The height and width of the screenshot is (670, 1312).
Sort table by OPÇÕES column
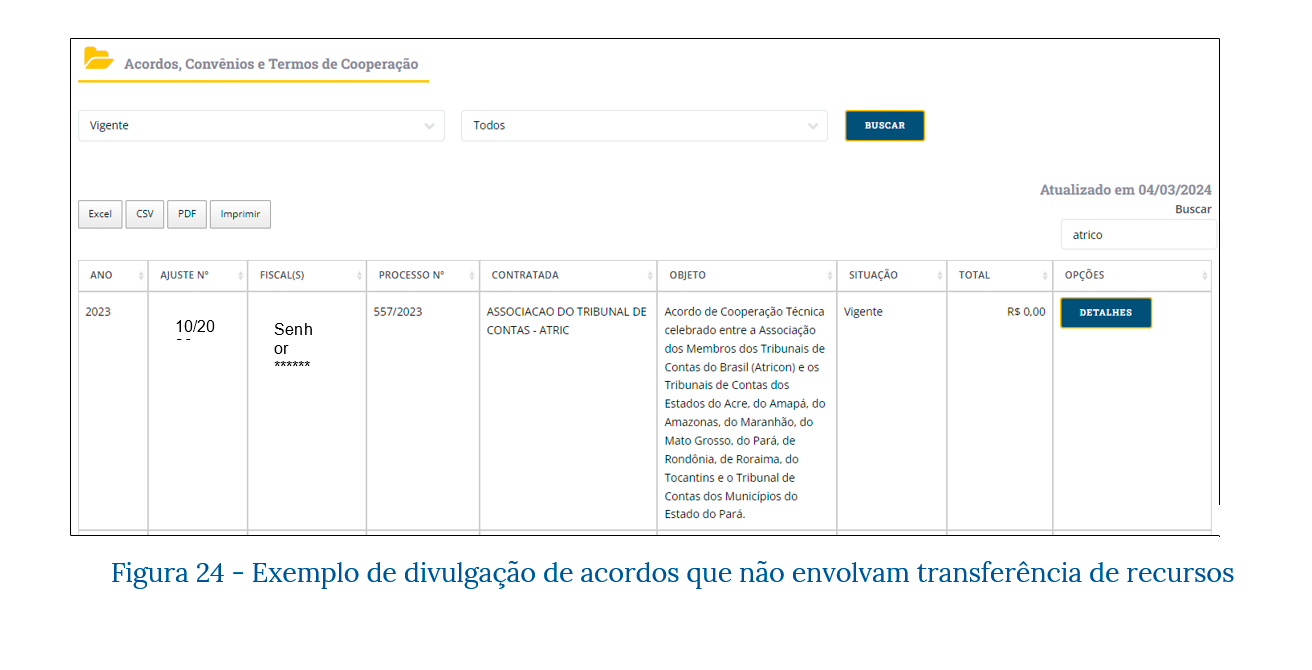(1132, 276)
